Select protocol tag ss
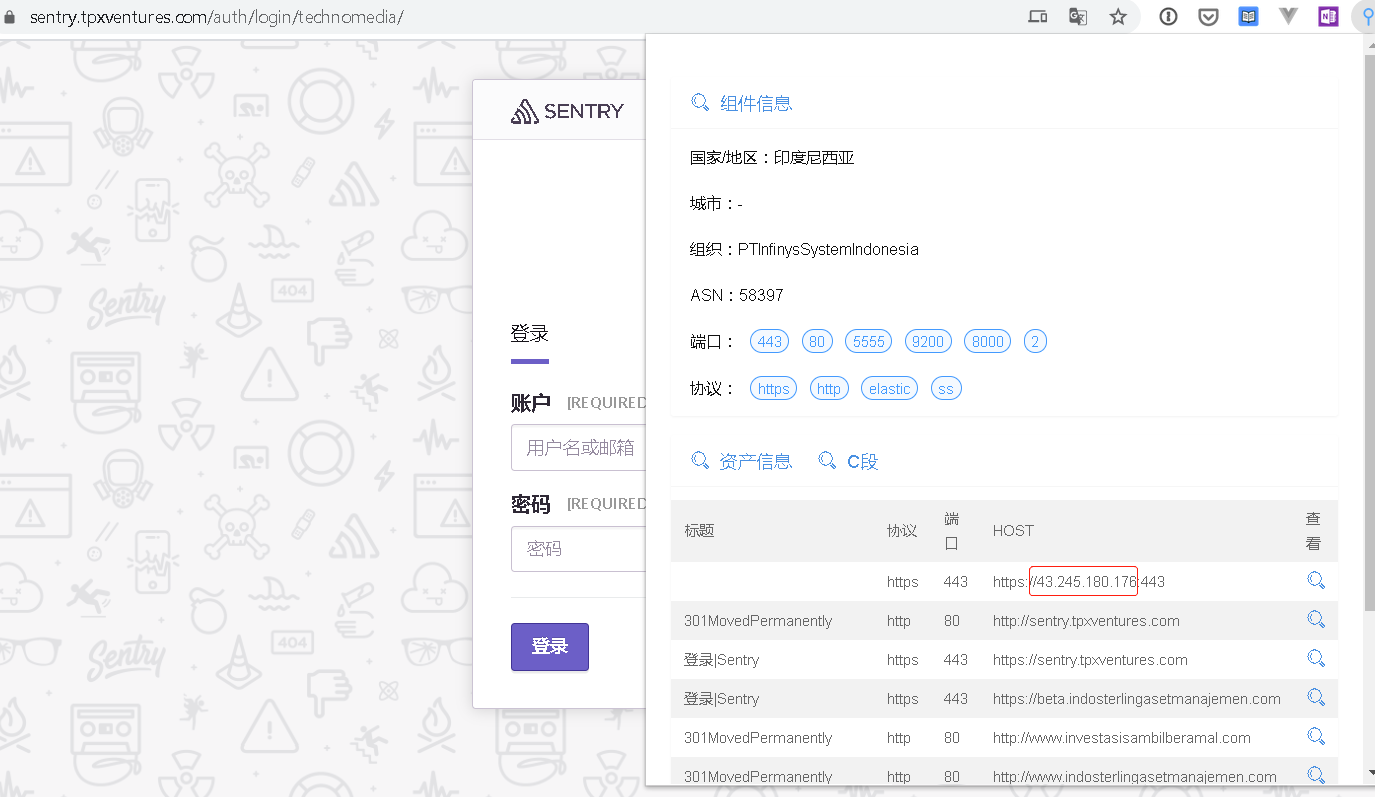The height and width of the screenshot is (797, 1375). [946, 388]
